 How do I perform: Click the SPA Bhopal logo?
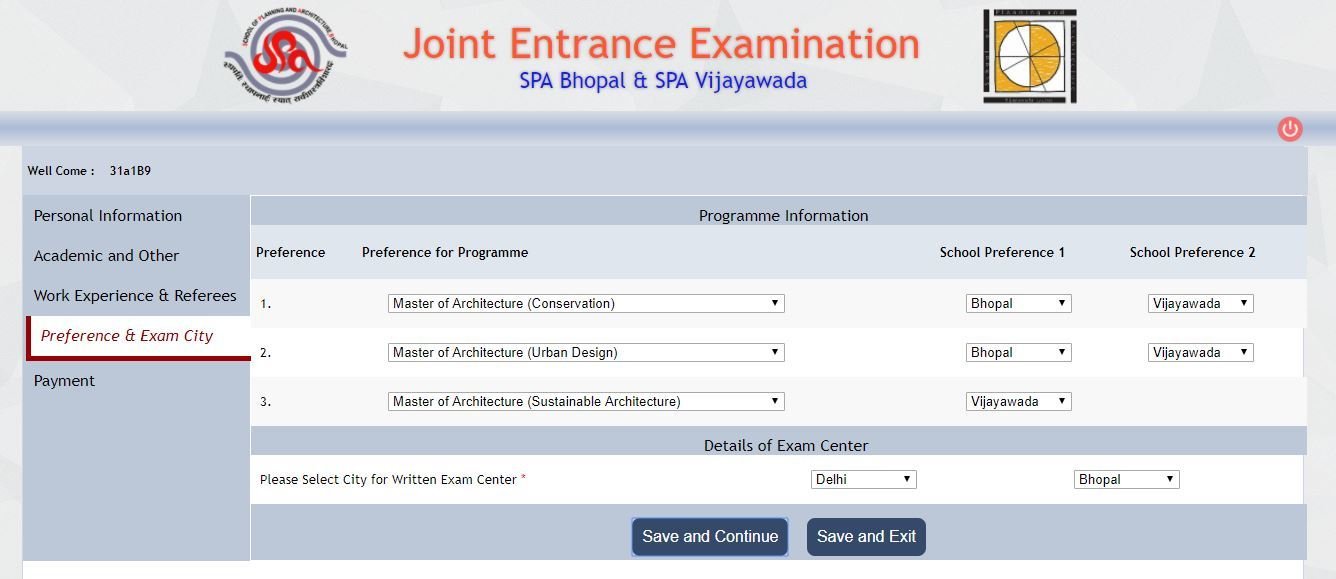click(285, 55)
